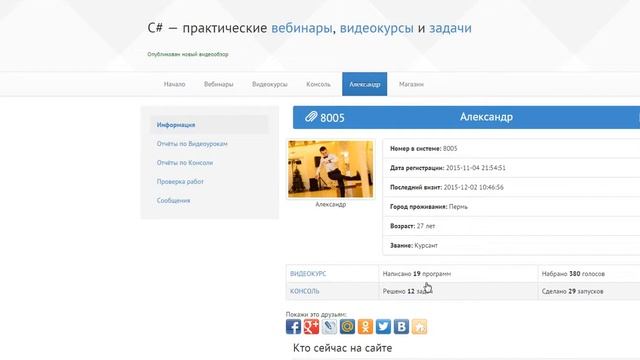Click the blue Александр header bar title

(x=486, y=117)
